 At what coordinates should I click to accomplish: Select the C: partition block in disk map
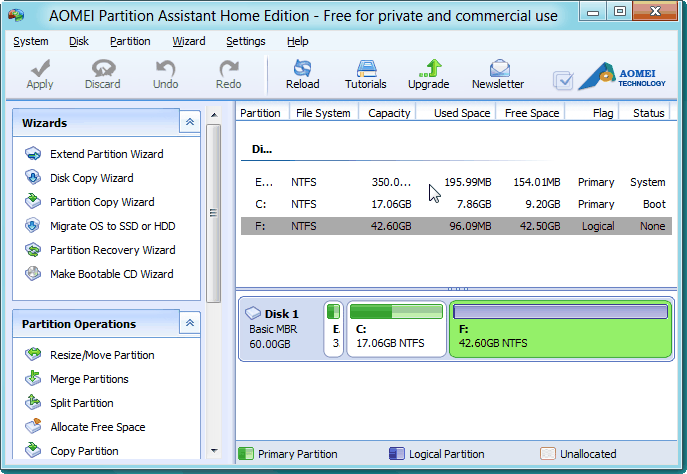397,329
